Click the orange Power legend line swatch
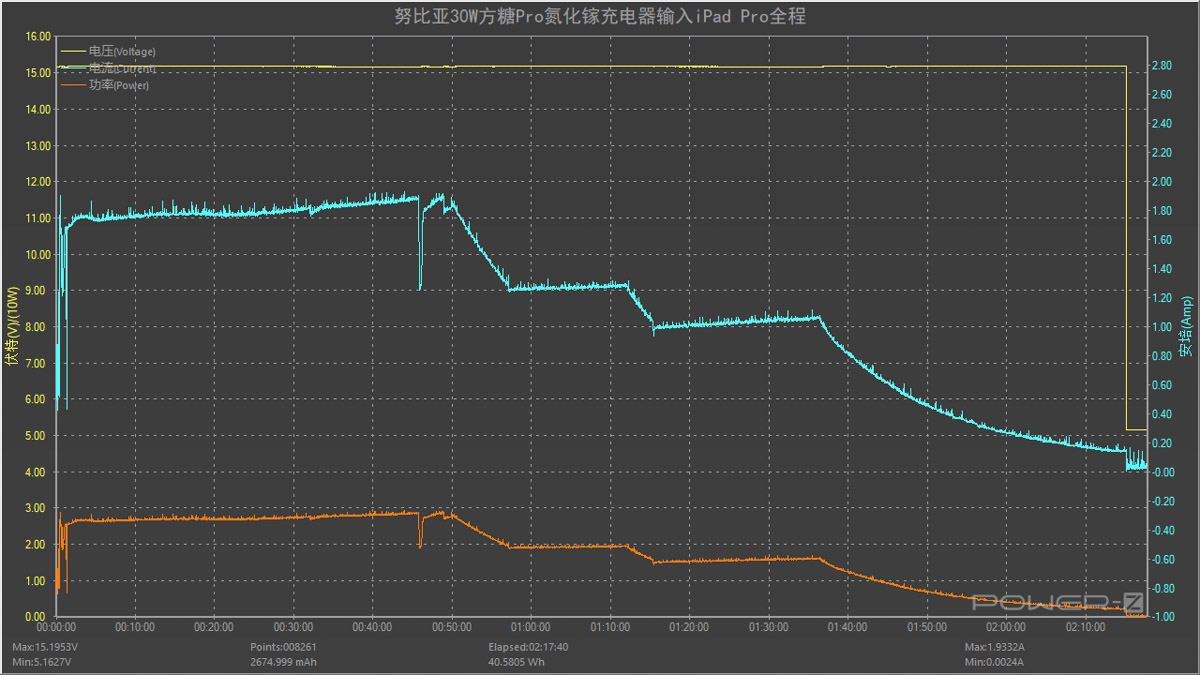 [x=73, y=85]
